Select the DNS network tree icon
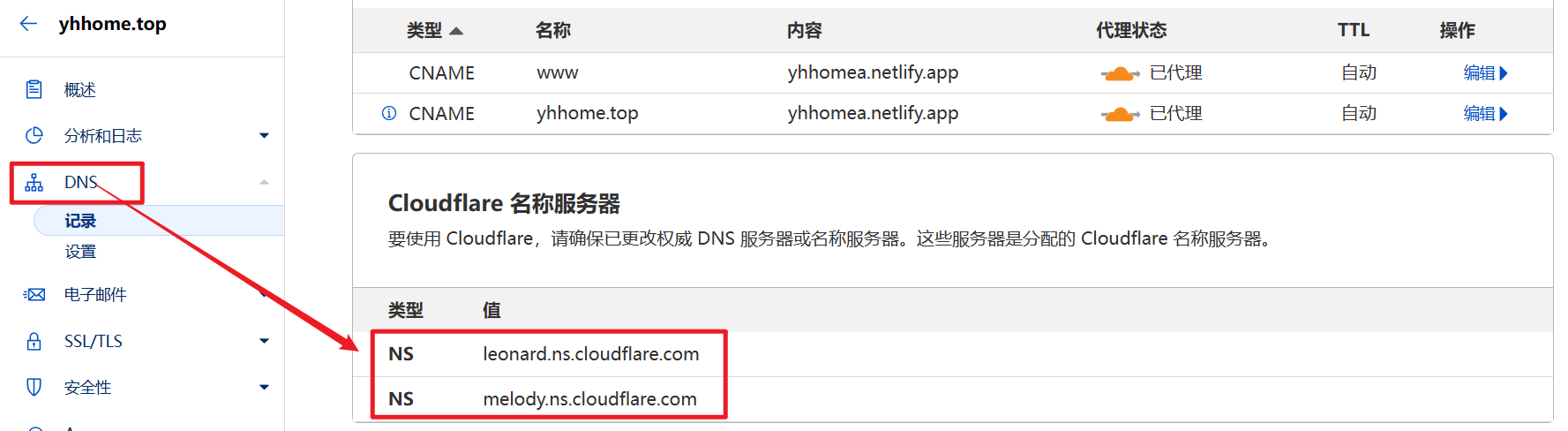Viewport: 1568px width, 431px height. 34,182
